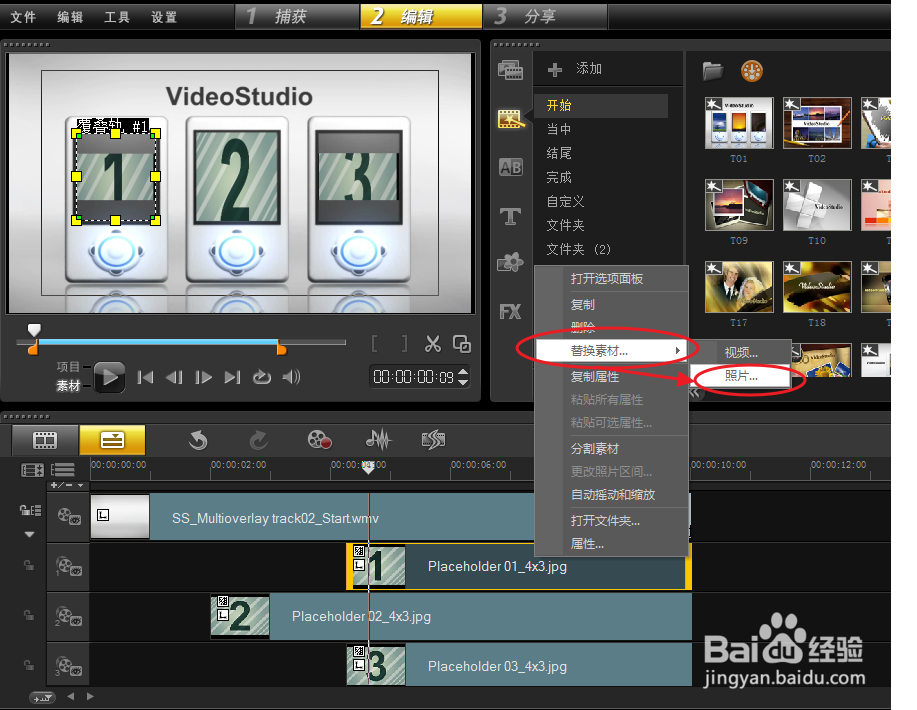917x710 pixels.
Task: Open the Graphic library flower icon
Action: (x=510, y=263)
